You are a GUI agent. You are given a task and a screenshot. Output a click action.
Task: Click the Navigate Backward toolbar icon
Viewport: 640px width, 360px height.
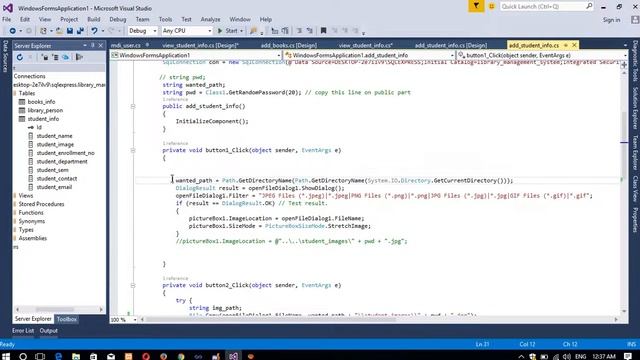pos(12,31)
